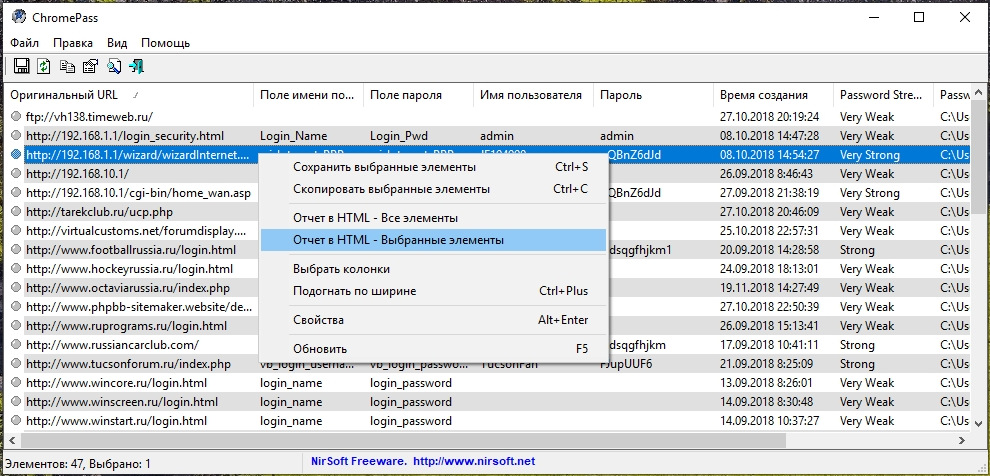Image resolution: width=990 pixels, height=476 pixels.
Task: Click the row icon for footballrussia.ru entry
Action: 16,250
